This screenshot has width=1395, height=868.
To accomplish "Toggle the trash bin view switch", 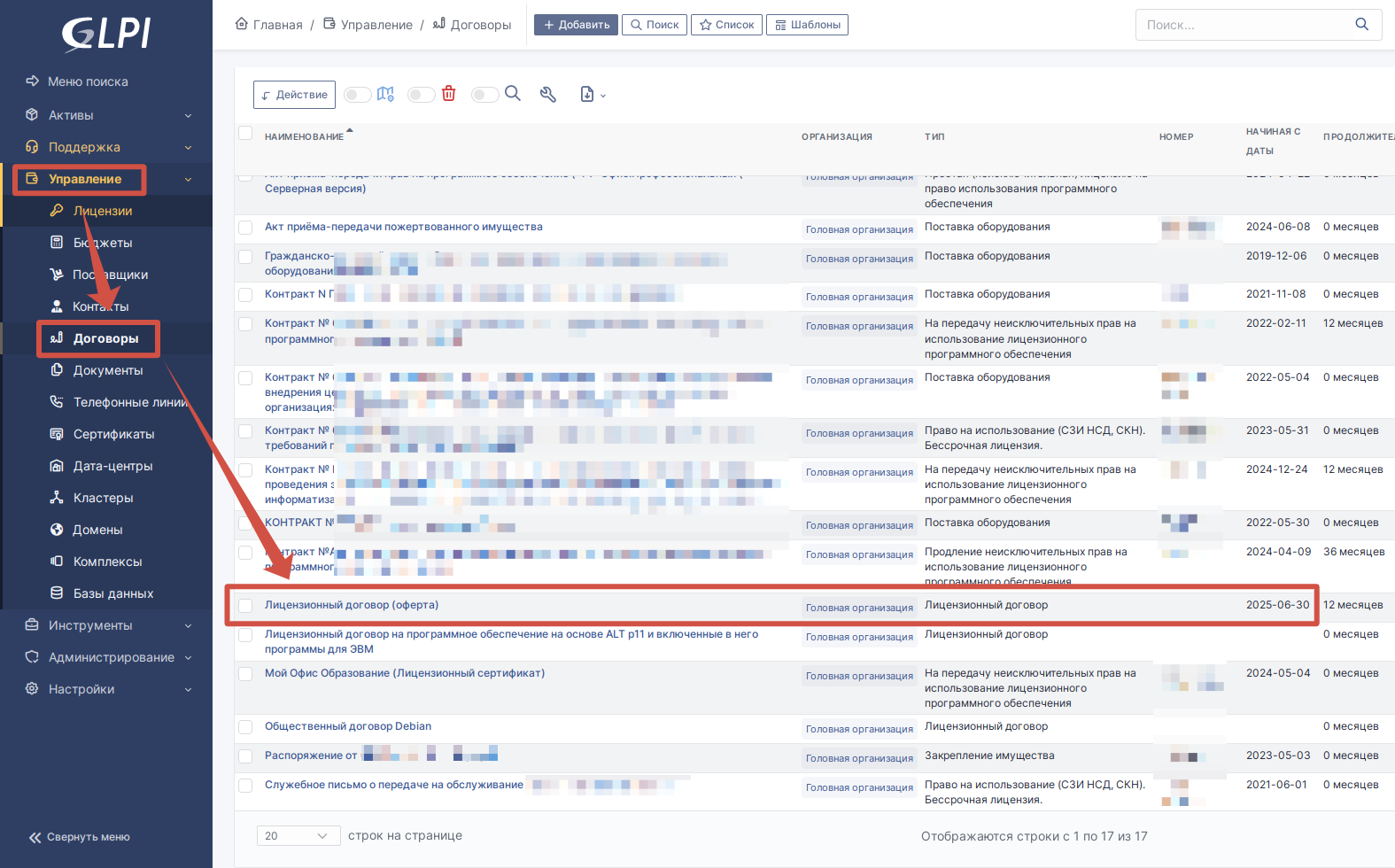I will point(422,95).
